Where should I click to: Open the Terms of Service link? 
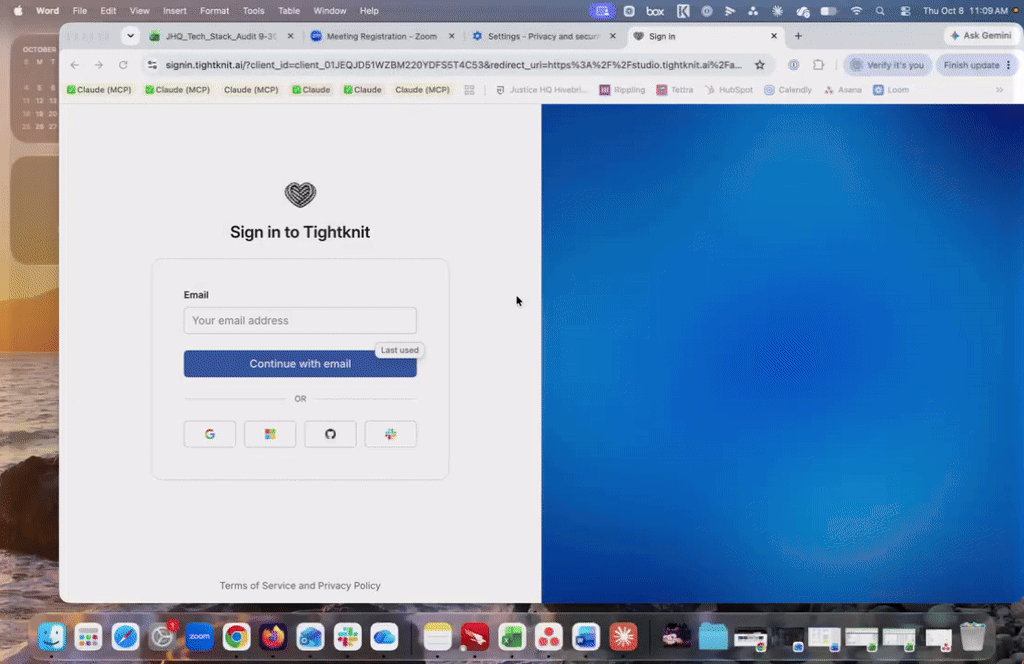coord(257,586)
